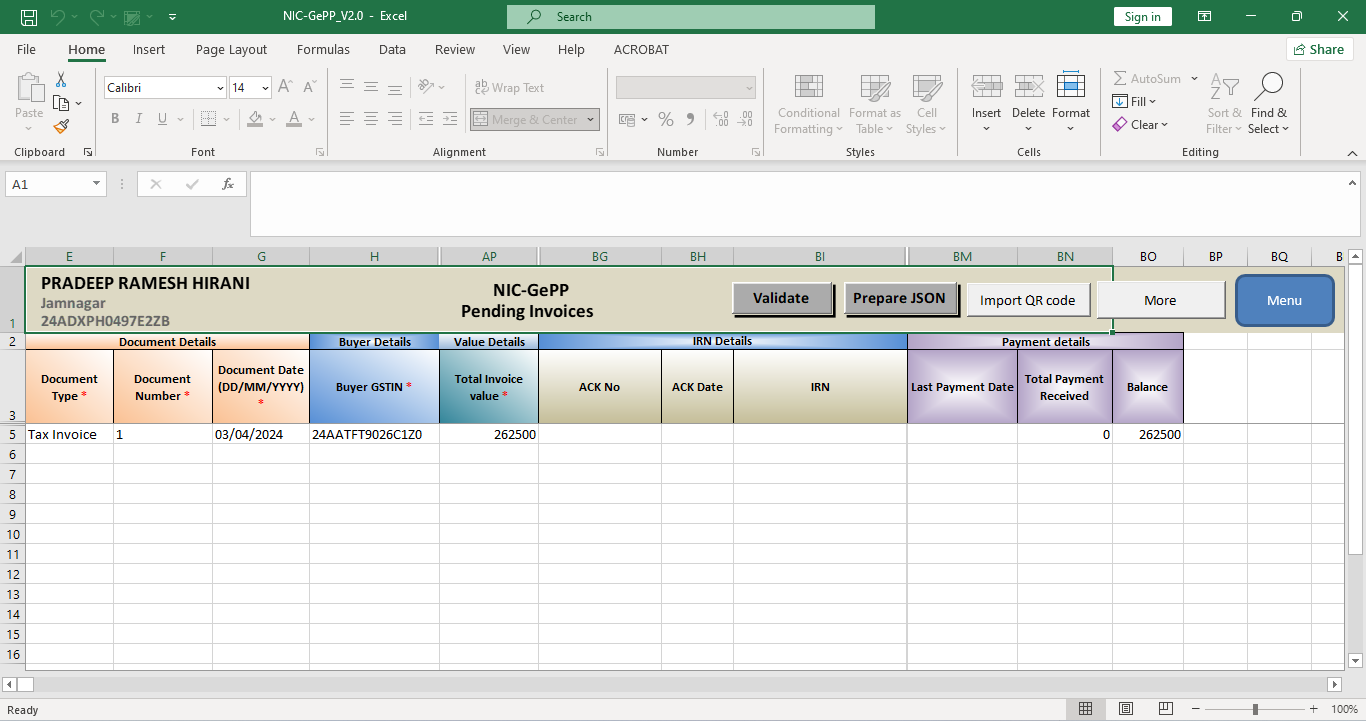Click the Save icon in title bar
This screenshot has width=1366, height=721.
pos(29,17)
